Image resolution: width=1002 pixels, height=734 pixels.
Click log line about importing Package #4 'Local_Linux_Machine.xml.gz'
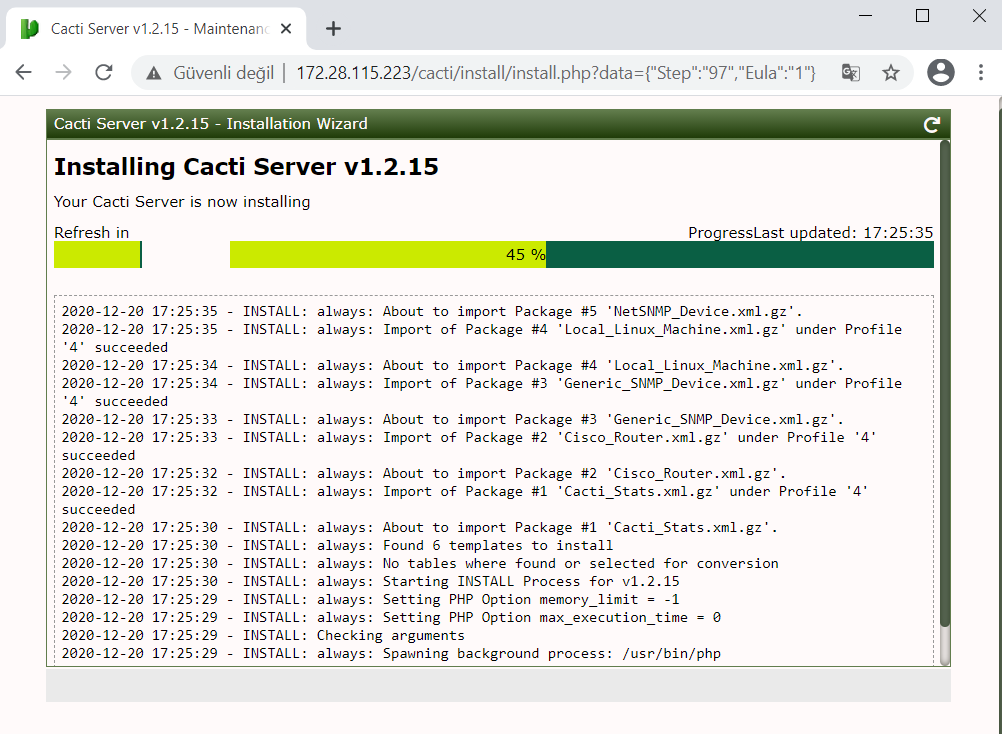click(453, 365)
